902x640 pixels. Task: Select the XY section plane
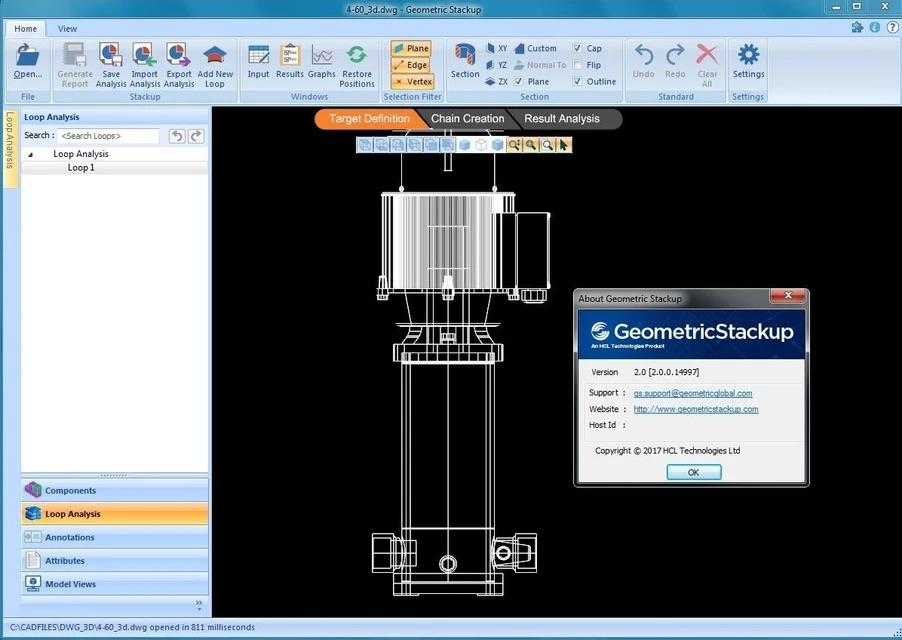[496, 48]
